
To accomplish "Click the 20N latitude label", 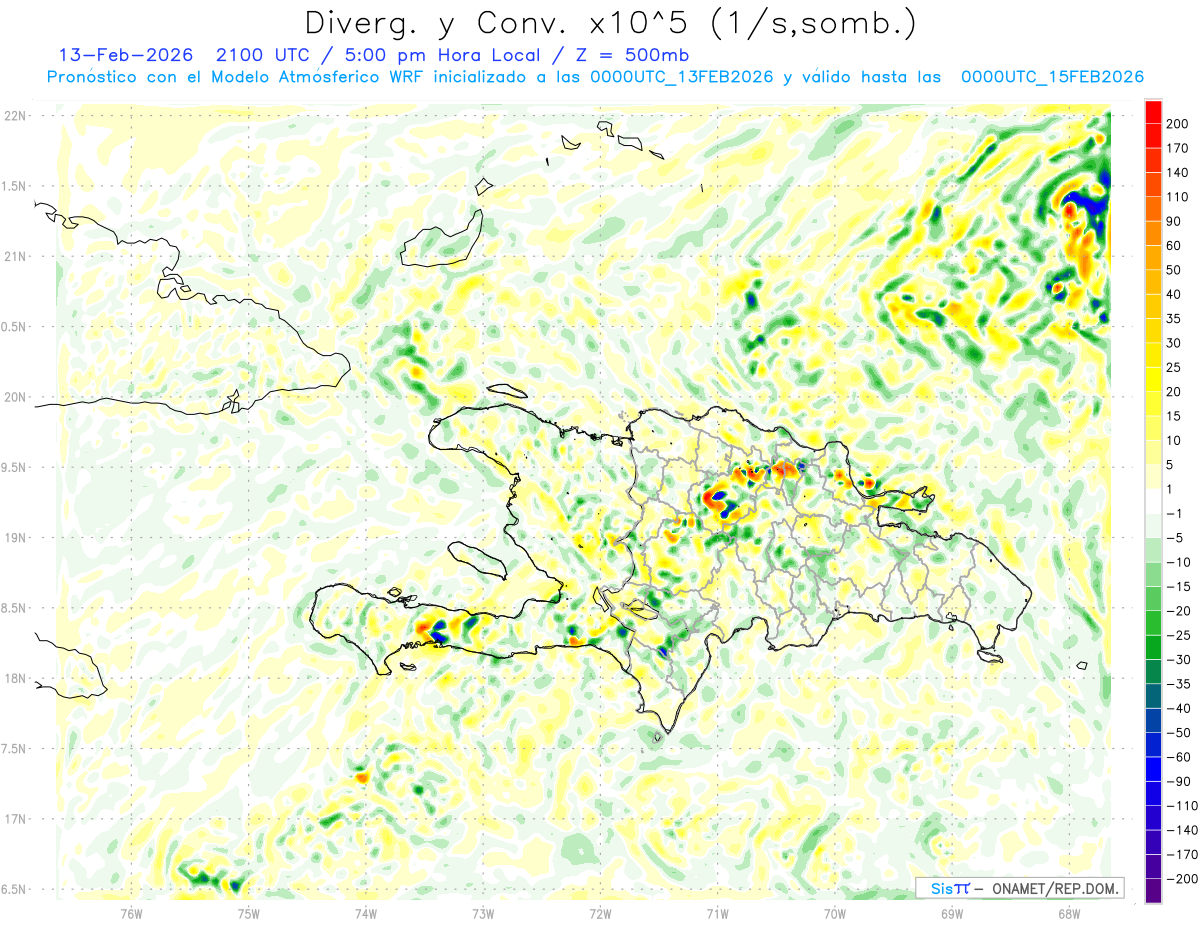I will click(15, 397).
